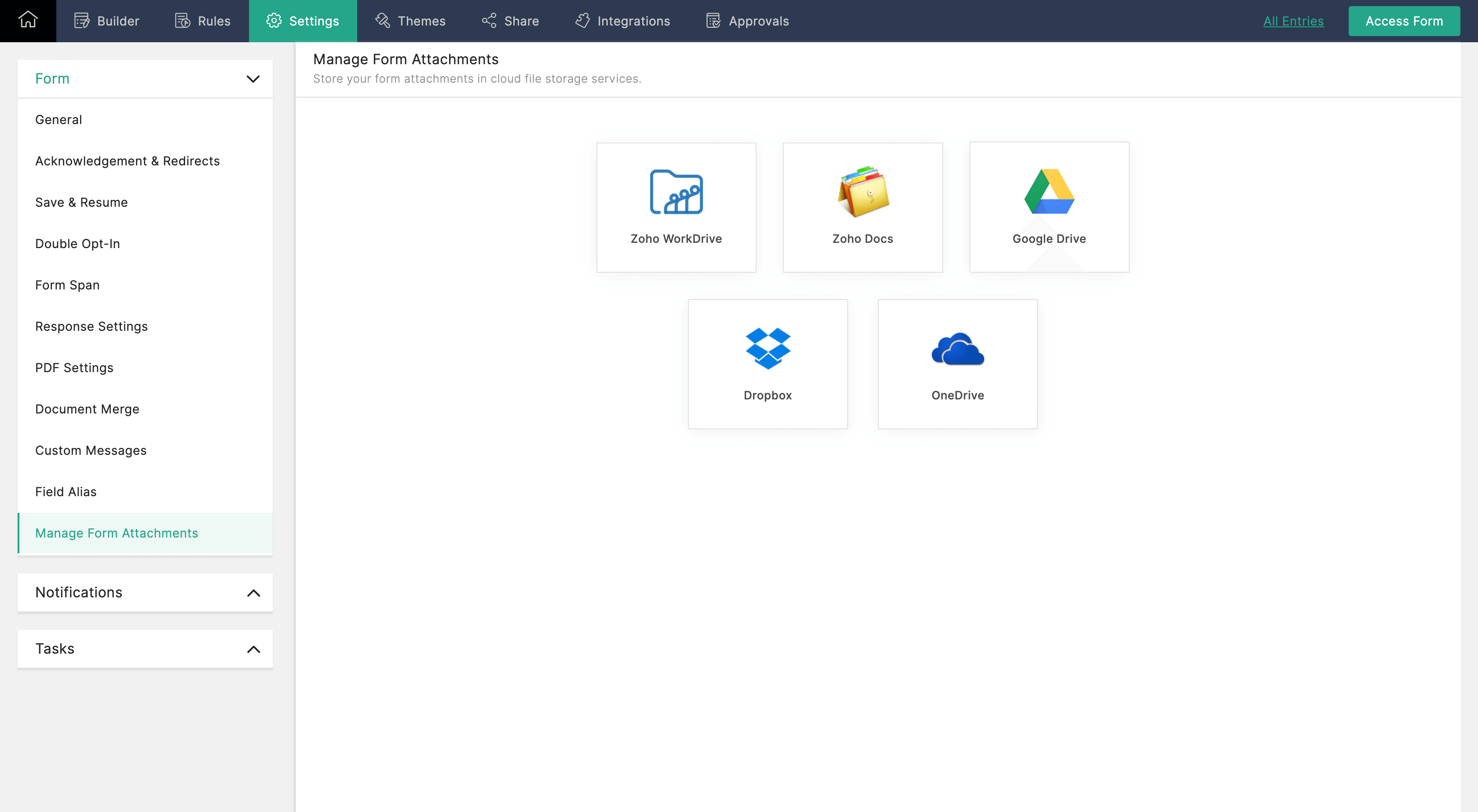Switch to the Rules tab
The width and height of the screenshot is (1478, 812).
202,21
